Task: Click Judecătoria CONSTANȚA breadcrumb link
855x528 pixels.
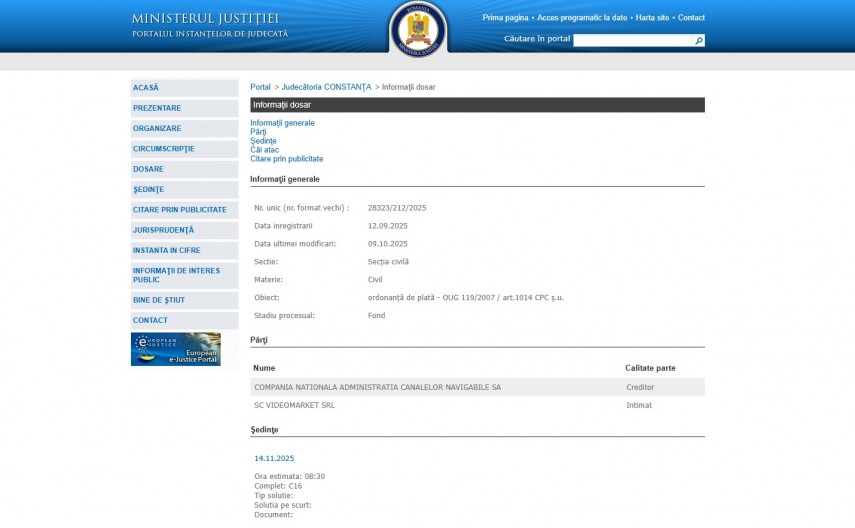Action: pyautogui.click(x=326, y=87)
